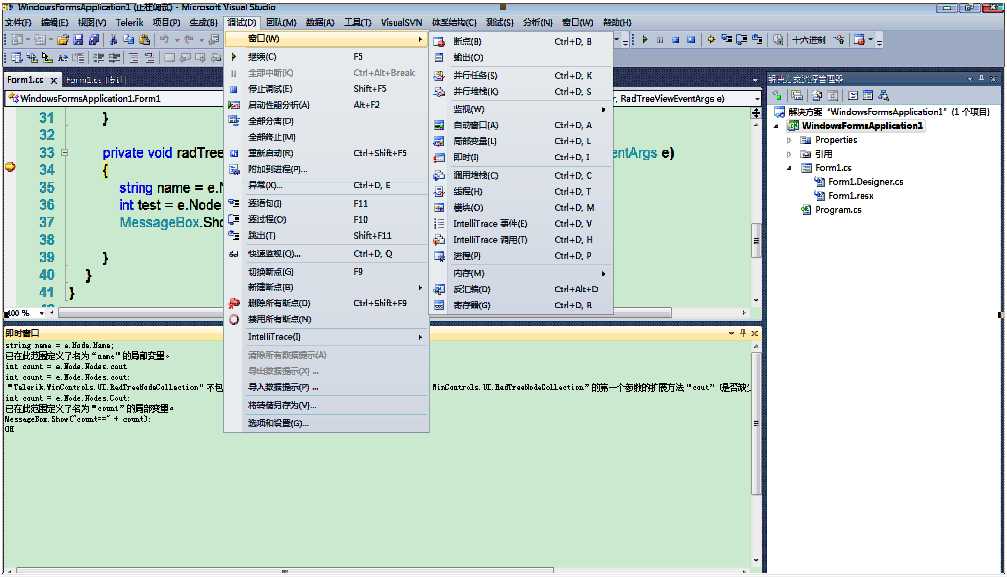
Task: Open the Telerik menu
Action: [129, 22]
